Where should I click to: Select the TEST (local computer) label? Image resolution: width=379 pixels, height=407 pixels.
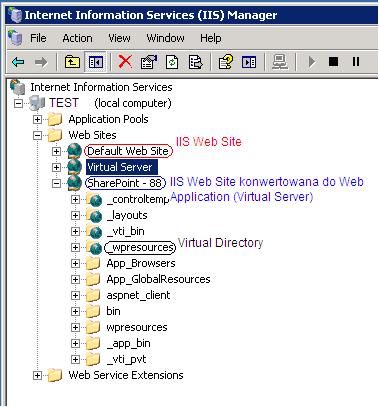(x=110, y=103)
